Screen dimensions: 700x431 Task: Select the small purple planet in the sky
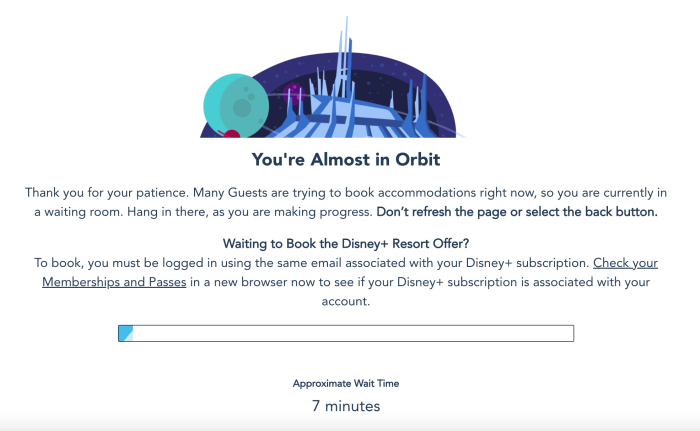tap(293, 93)
